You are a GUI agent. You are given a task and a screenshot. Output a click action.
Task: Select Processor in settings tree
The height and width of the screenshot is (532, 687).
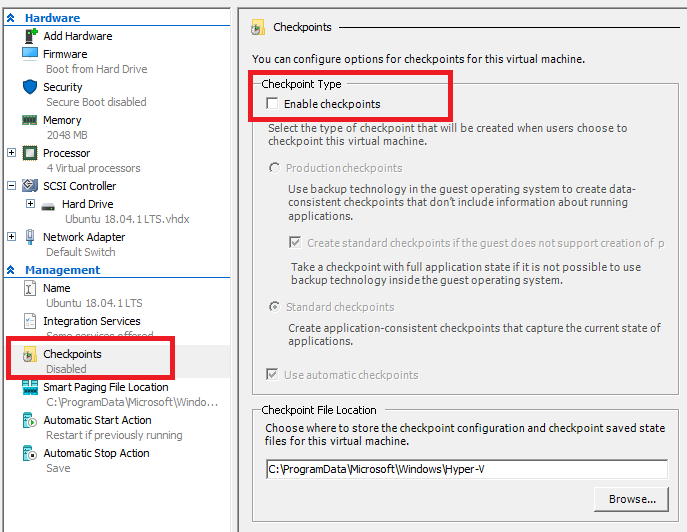click(x=66, y=153)
